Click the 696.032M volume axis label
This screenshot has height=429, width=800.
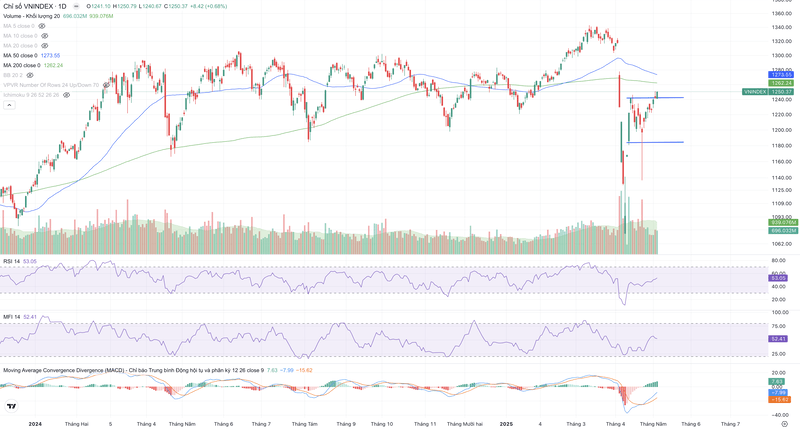783,231
